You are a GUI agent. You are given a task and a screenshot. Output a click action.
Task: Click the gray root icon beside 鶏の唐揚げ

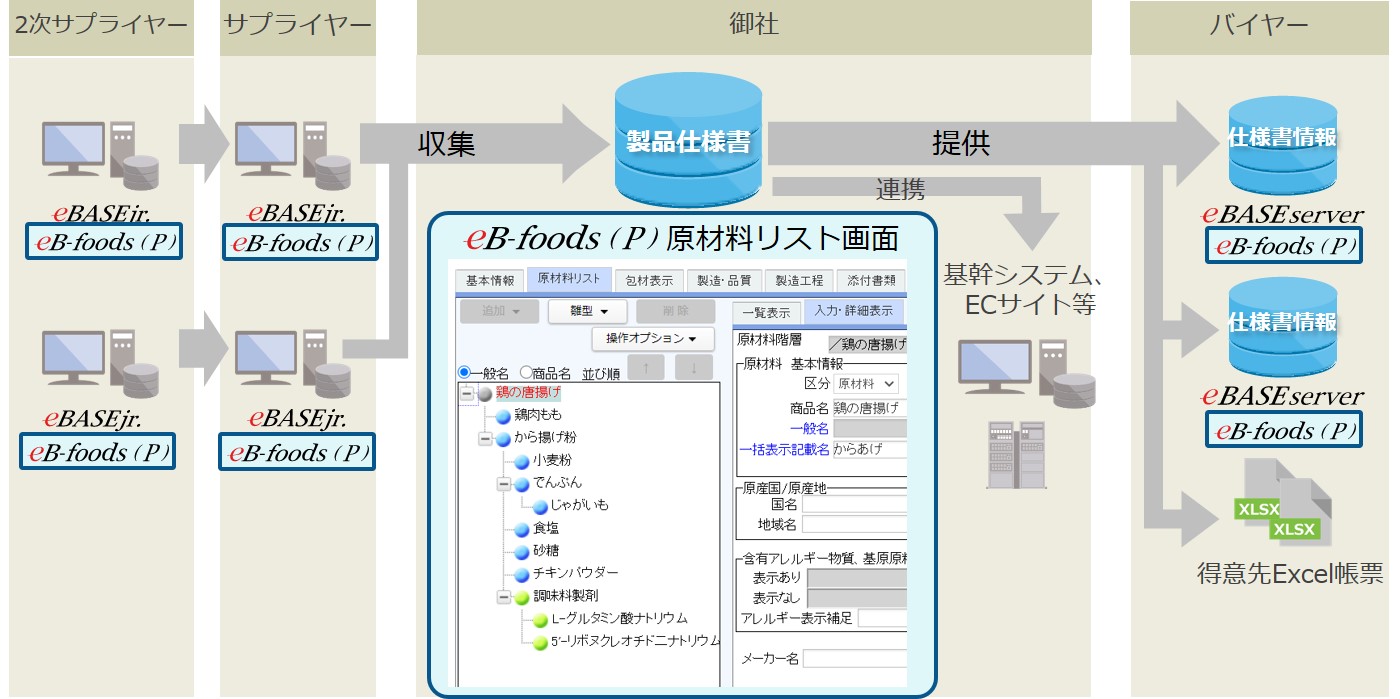coord(485,393)
